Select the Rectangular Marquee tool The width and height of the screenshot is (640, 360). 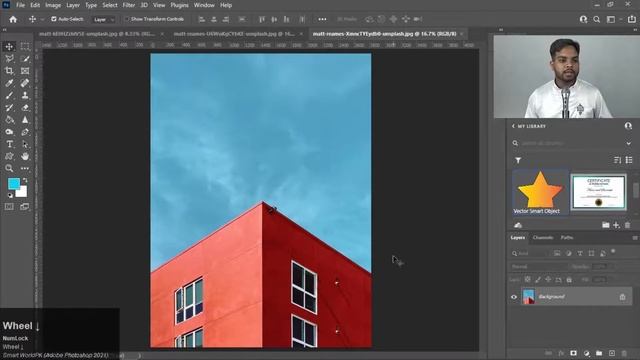click(25, 47)
